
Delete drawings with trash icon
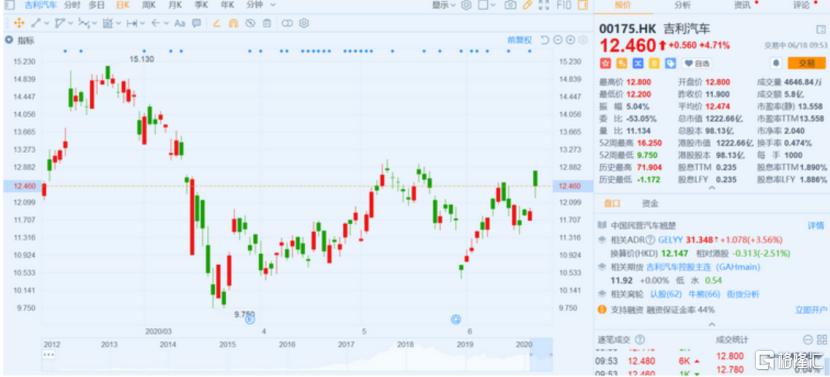267,23
